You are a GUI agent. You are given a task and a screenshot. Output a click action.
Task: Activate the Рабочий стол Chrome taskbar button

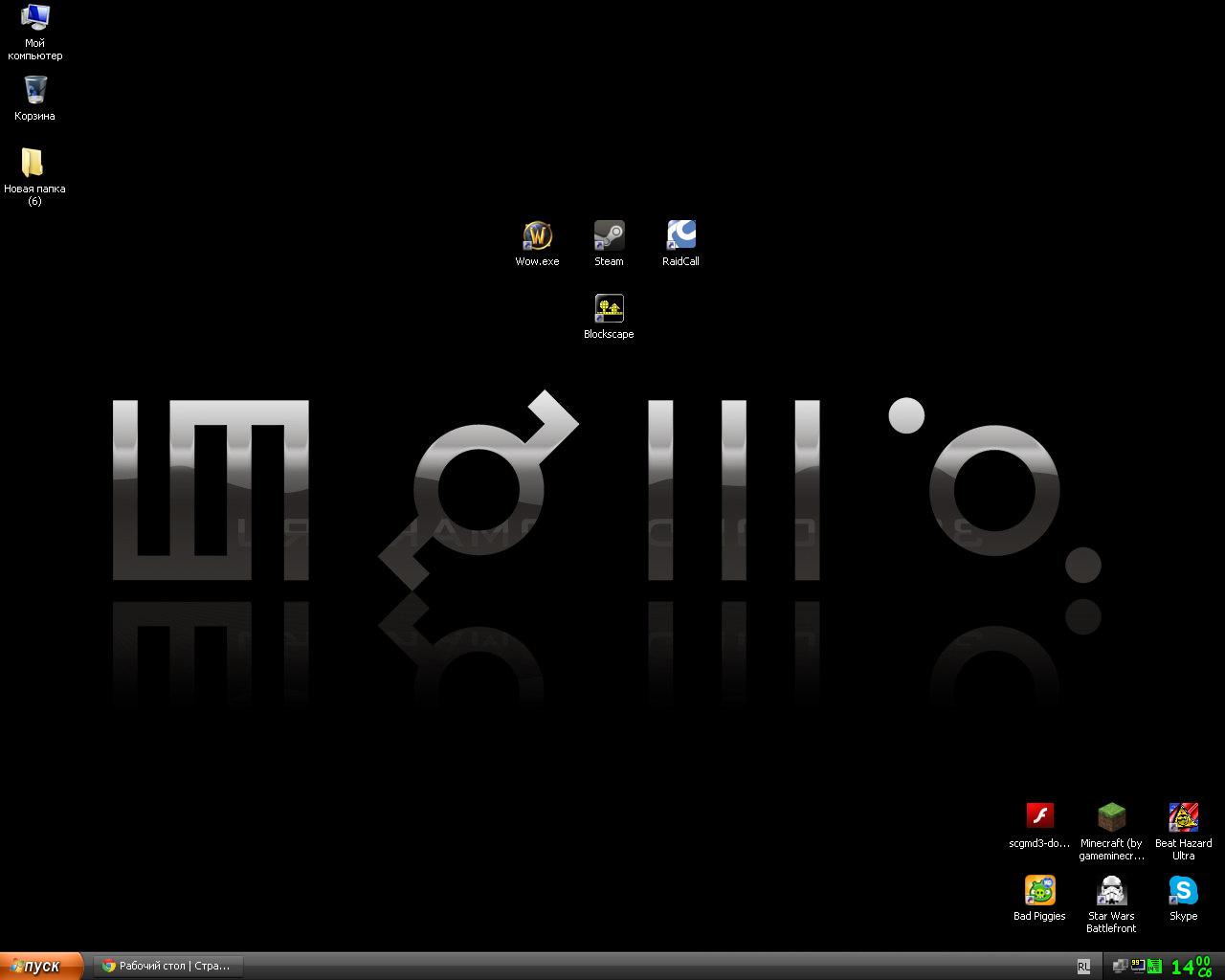click(168, 967)
